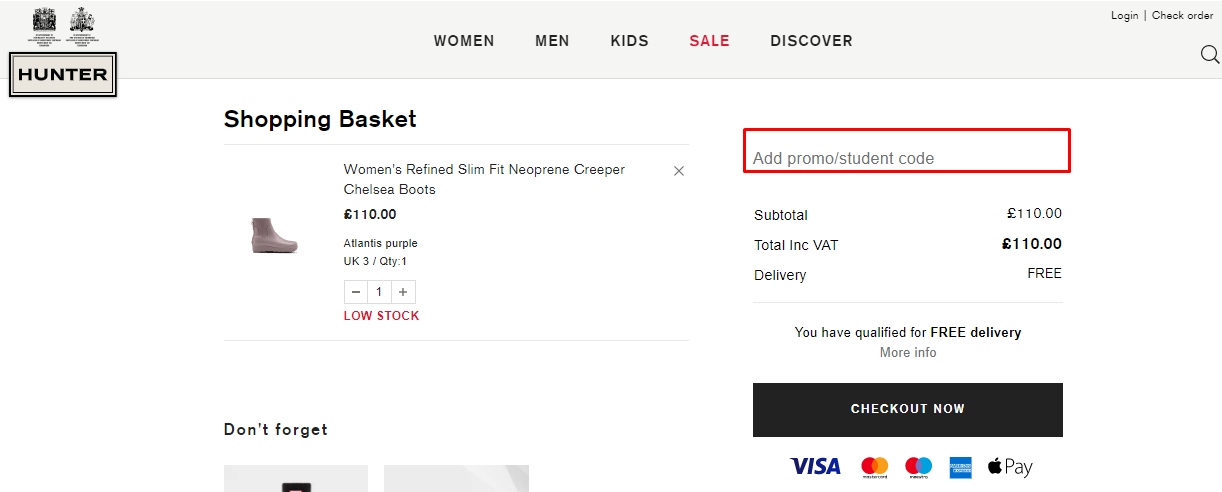
Task: Decrease quantity with minus button
Action: pos(356,292)
